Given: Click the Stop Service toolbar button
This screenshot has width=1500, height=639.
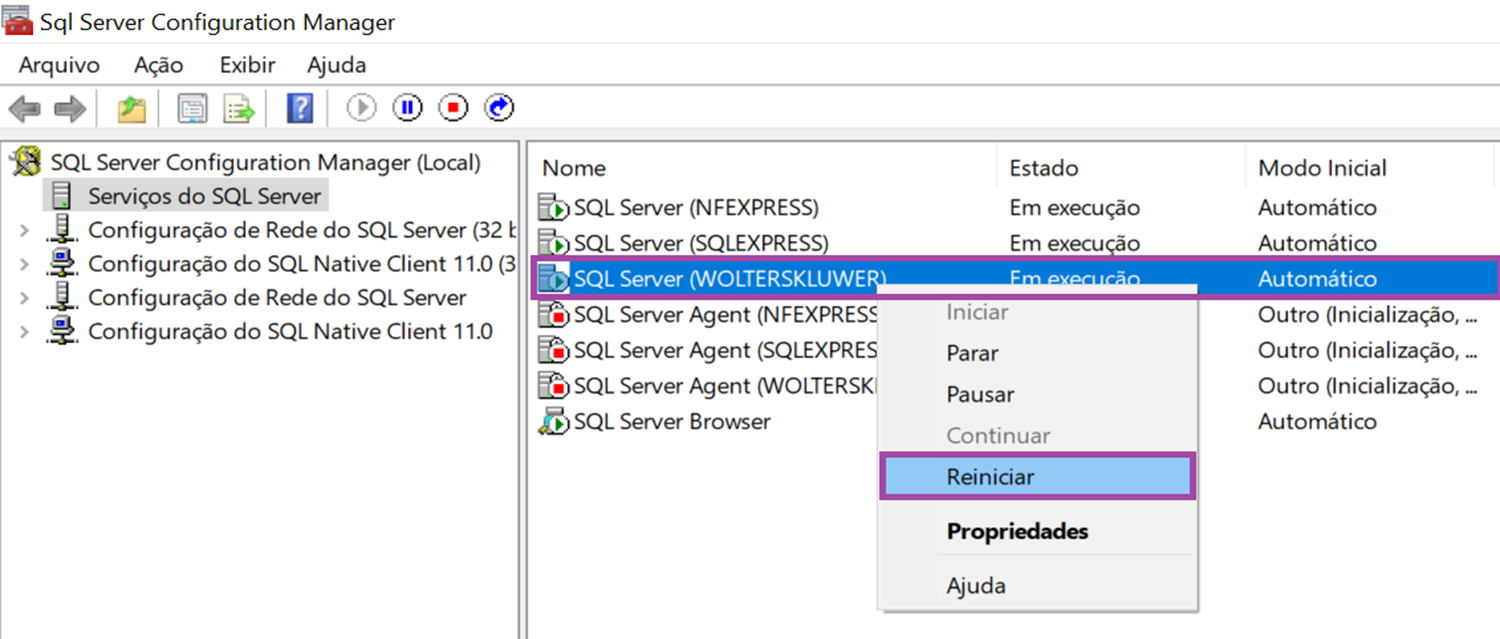Looking at the screenshot, I should 453,108.
